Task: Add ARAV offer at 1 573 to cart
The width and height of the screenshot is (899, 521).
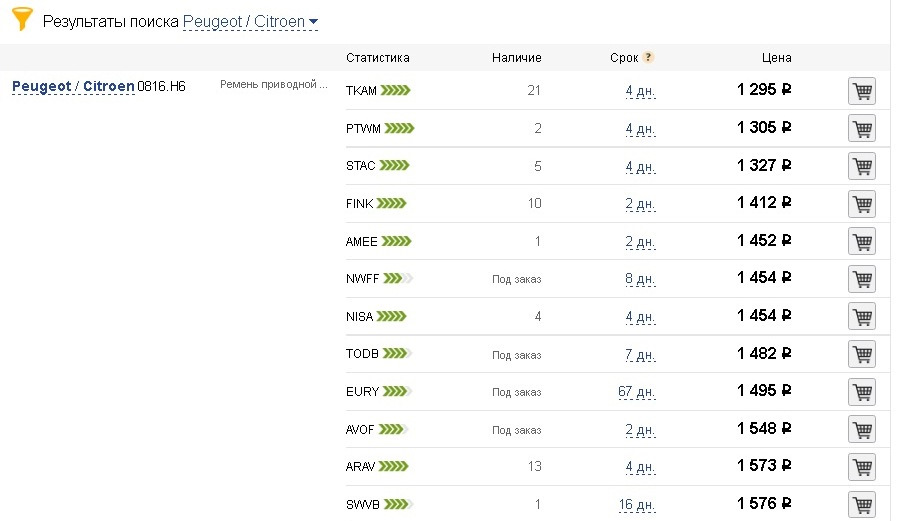Action: (862, 467)
